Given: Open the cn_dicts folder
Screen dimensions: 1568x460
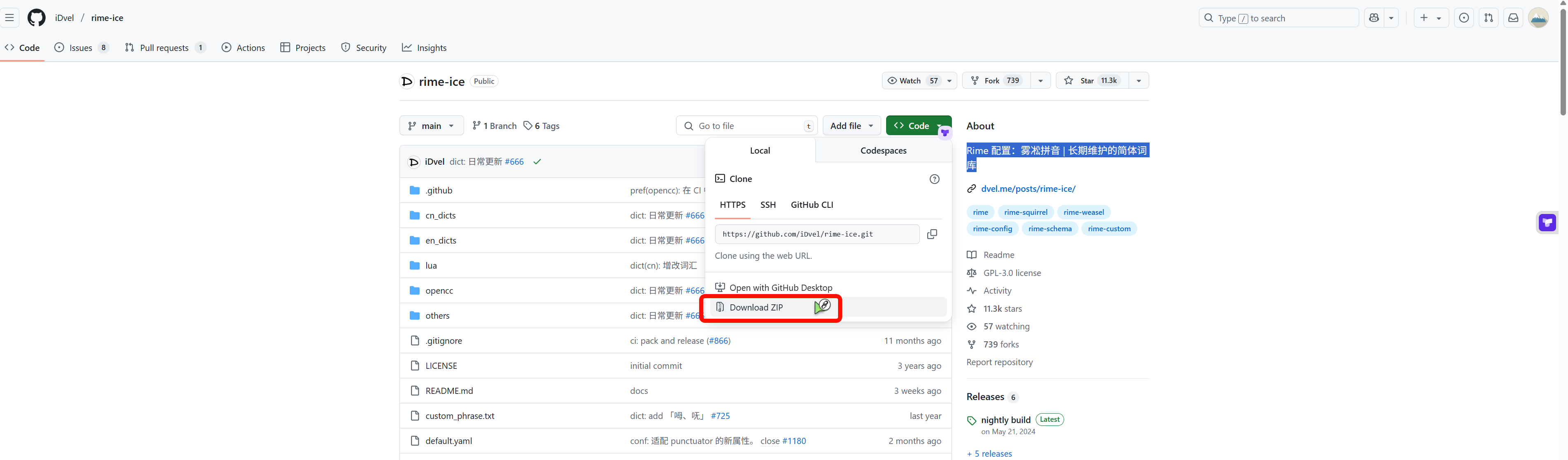Looking at the screenshot, I should (x=440, y=215).
